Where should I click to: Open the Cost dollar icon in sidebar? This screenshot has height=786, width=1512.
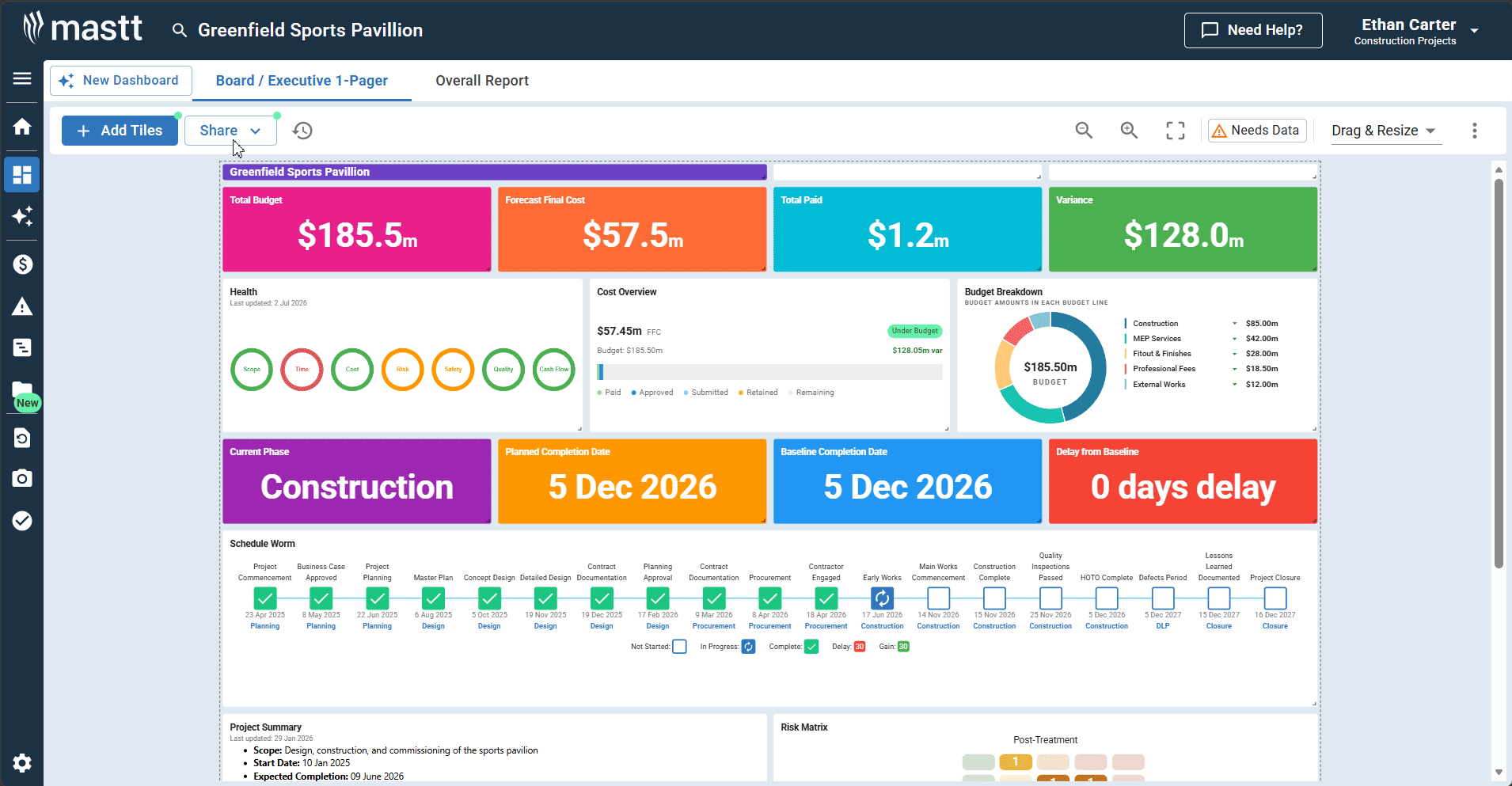(22, 264)
